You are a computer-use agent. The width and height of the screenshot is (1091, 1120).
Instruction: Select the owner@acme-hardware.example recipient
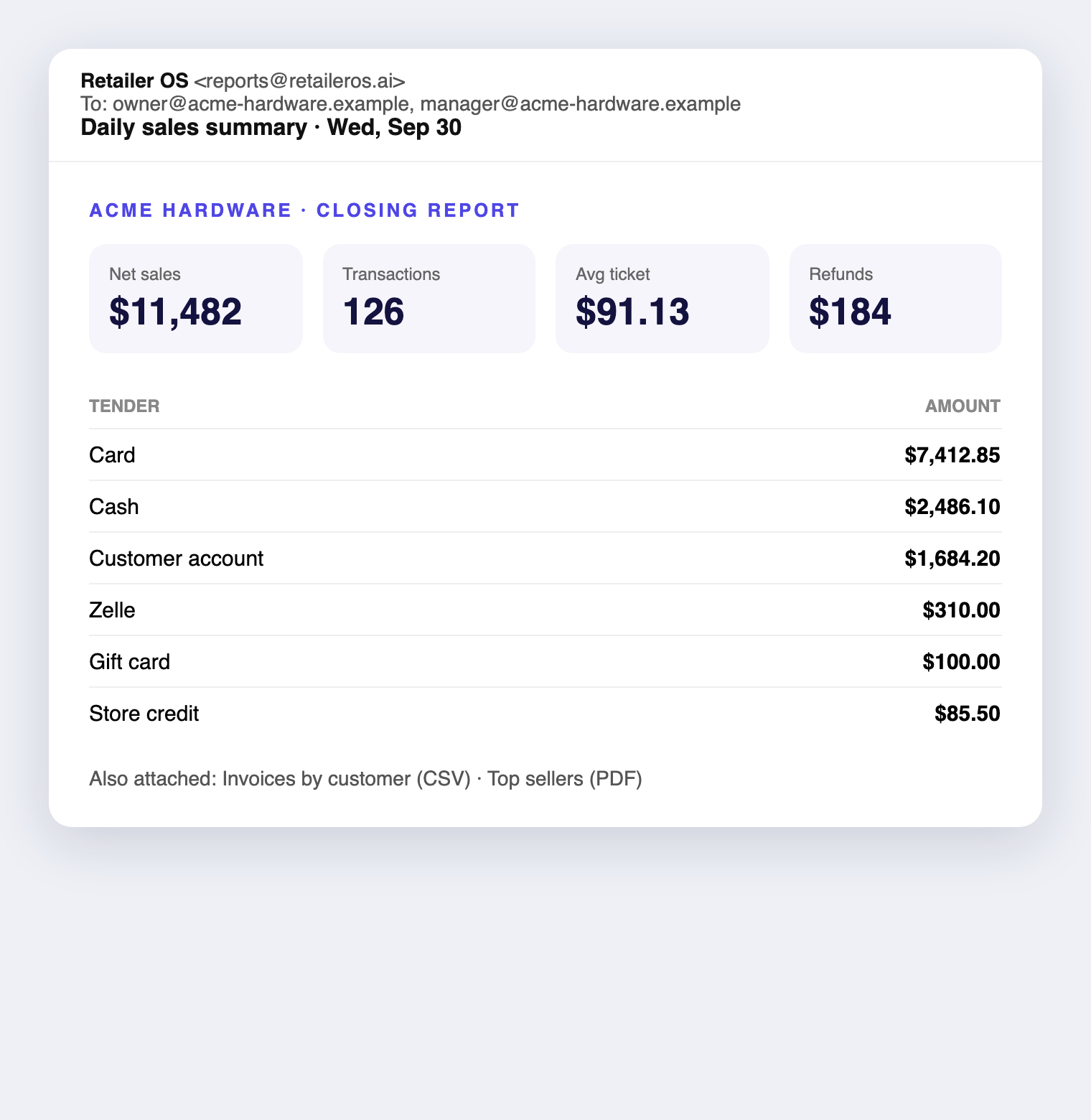click(x=261, y=104)
